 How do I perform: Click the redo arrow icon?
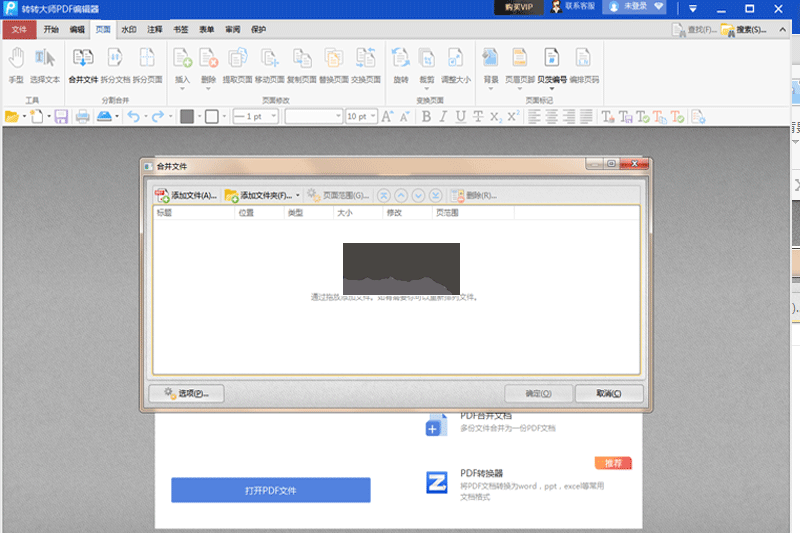(x=158, y=117)
